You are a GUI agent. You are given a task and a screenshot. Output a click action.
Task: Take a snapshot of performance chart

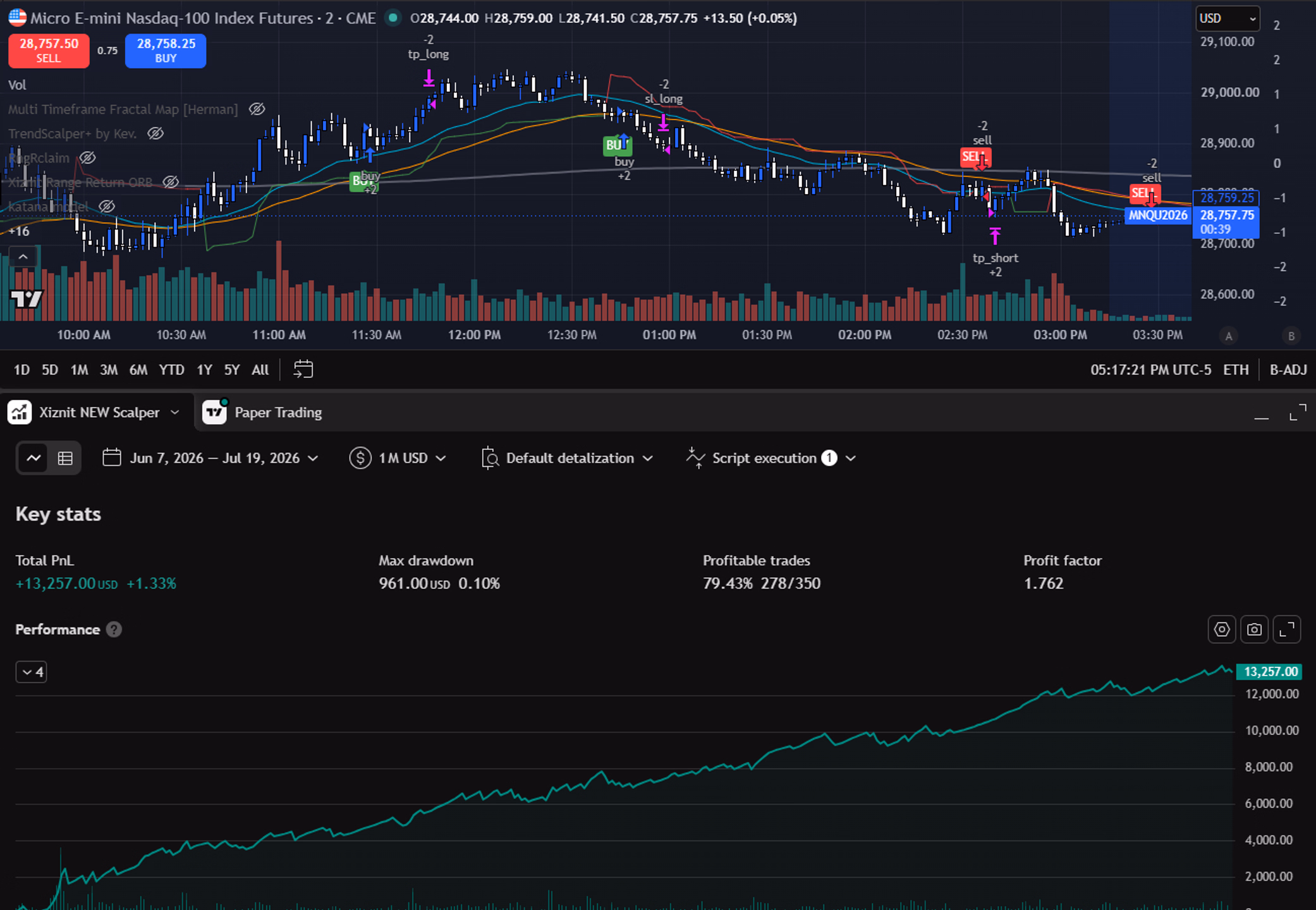[1254, 629]
